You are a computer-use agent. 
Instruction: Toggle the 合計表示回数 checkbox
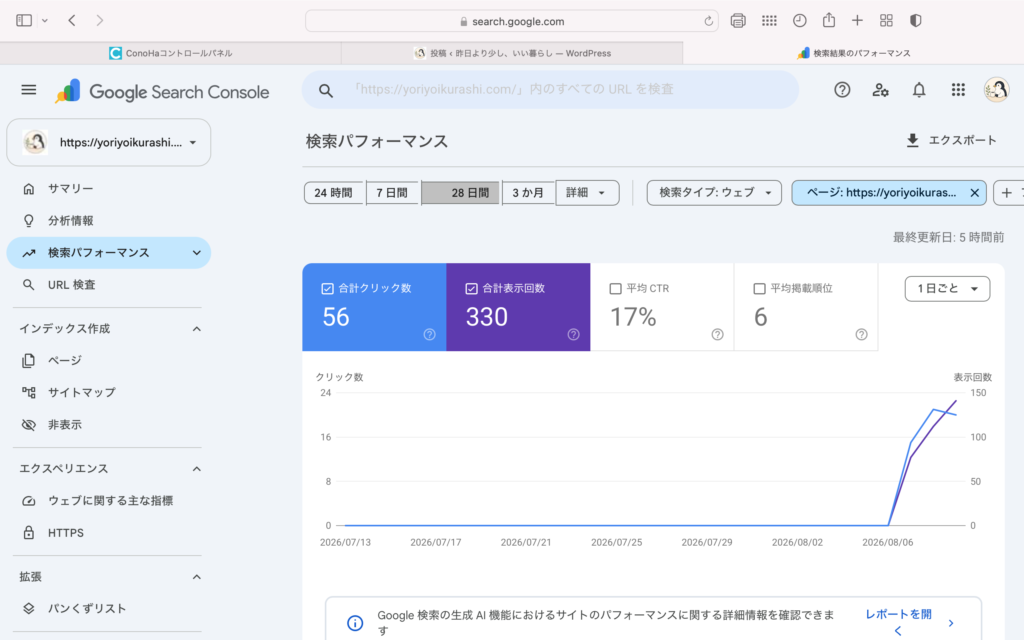(472, 289)
